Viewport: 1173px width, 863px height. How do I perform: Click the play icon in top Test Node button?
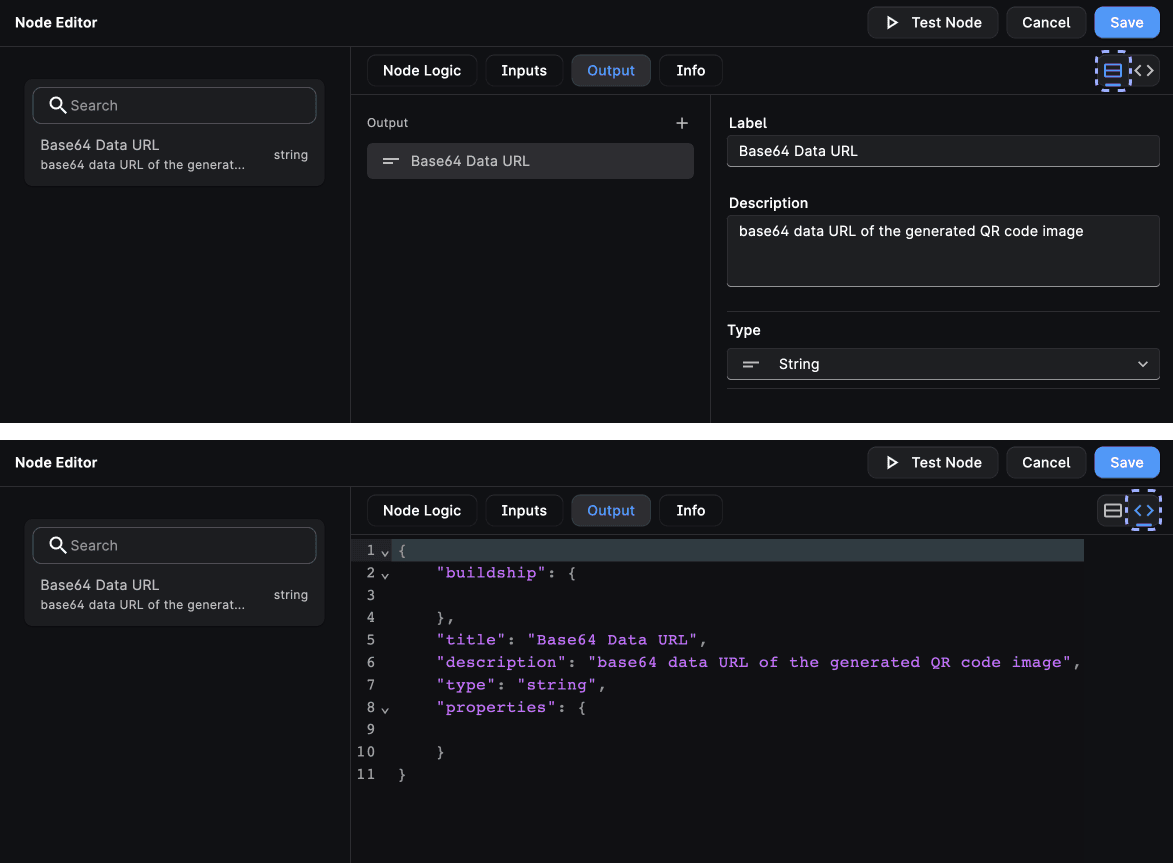tap(893, 22)
